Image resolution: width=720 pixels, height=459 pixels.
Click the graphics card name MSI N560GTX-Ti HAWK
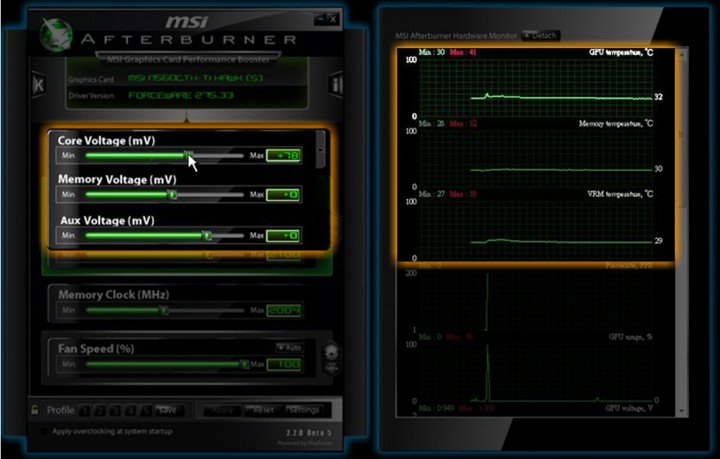196,78
